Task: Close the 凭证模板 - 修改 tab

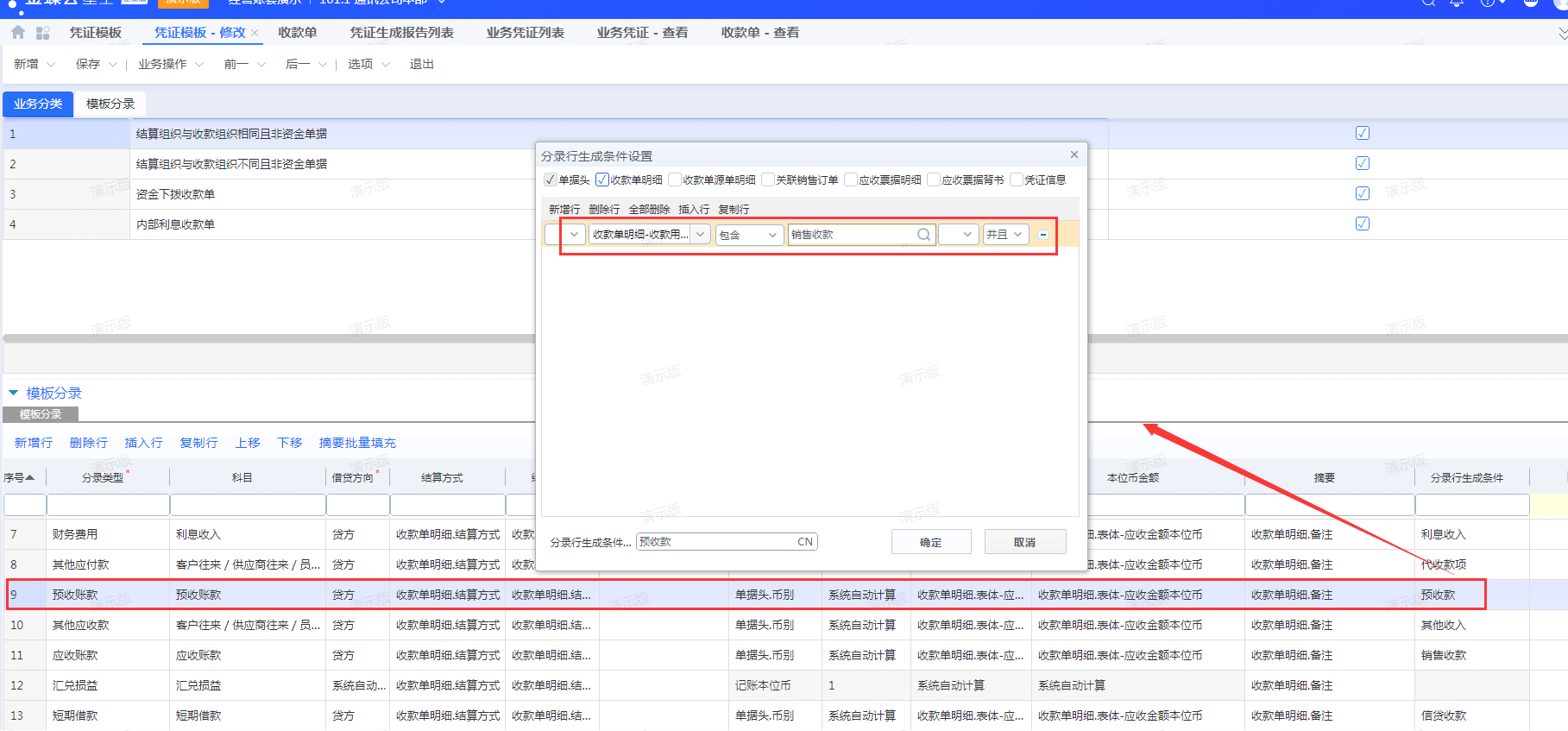Action: point(255,33)
